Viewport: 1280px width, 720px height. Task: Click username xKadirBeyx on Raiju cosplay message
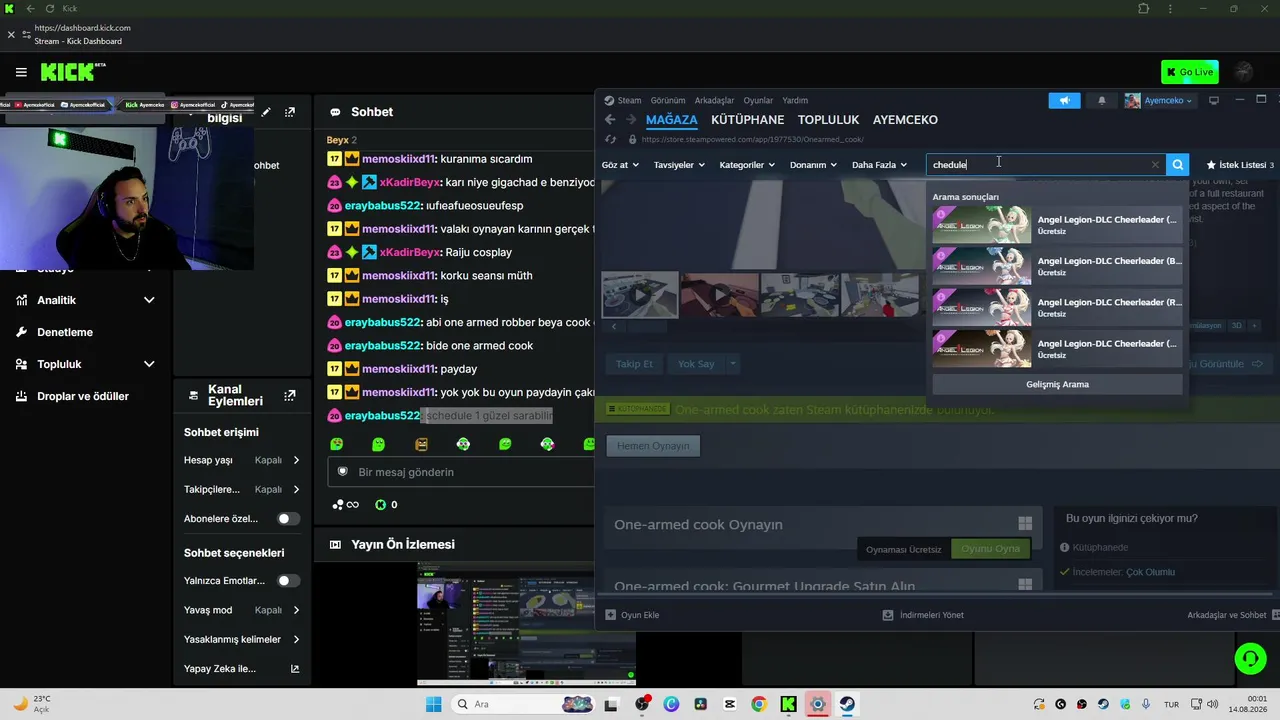410,252
